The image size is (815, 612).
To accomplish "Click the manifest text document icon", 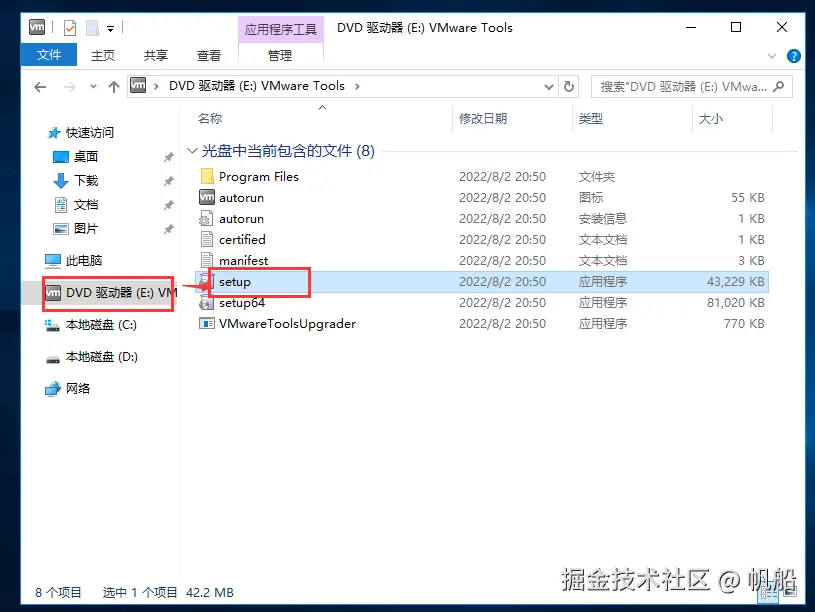I will [207, 260].
